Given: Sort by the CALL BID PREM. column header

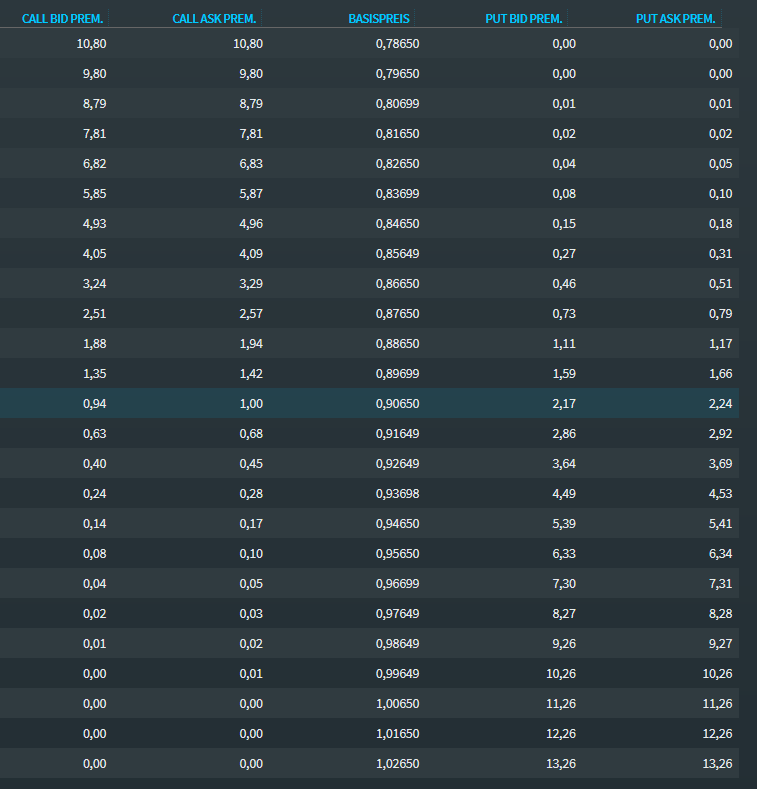Looking at the screenshot, I should coord(63,19).
